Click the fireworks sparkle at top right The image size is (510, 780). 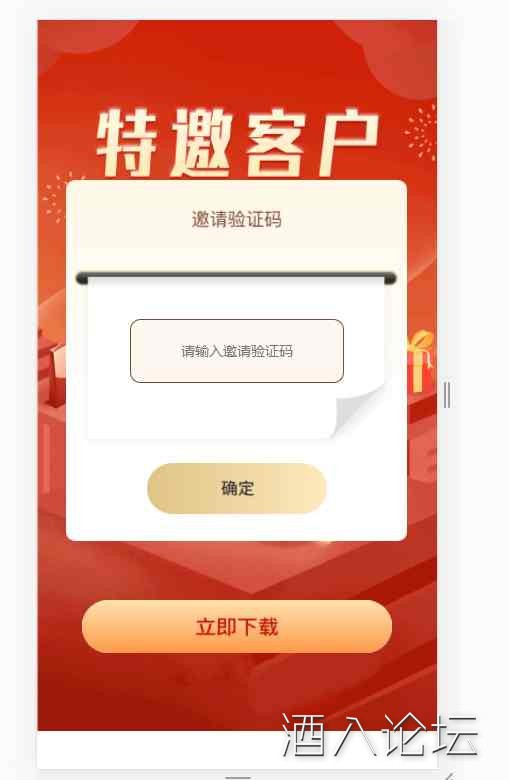(421, 132)
